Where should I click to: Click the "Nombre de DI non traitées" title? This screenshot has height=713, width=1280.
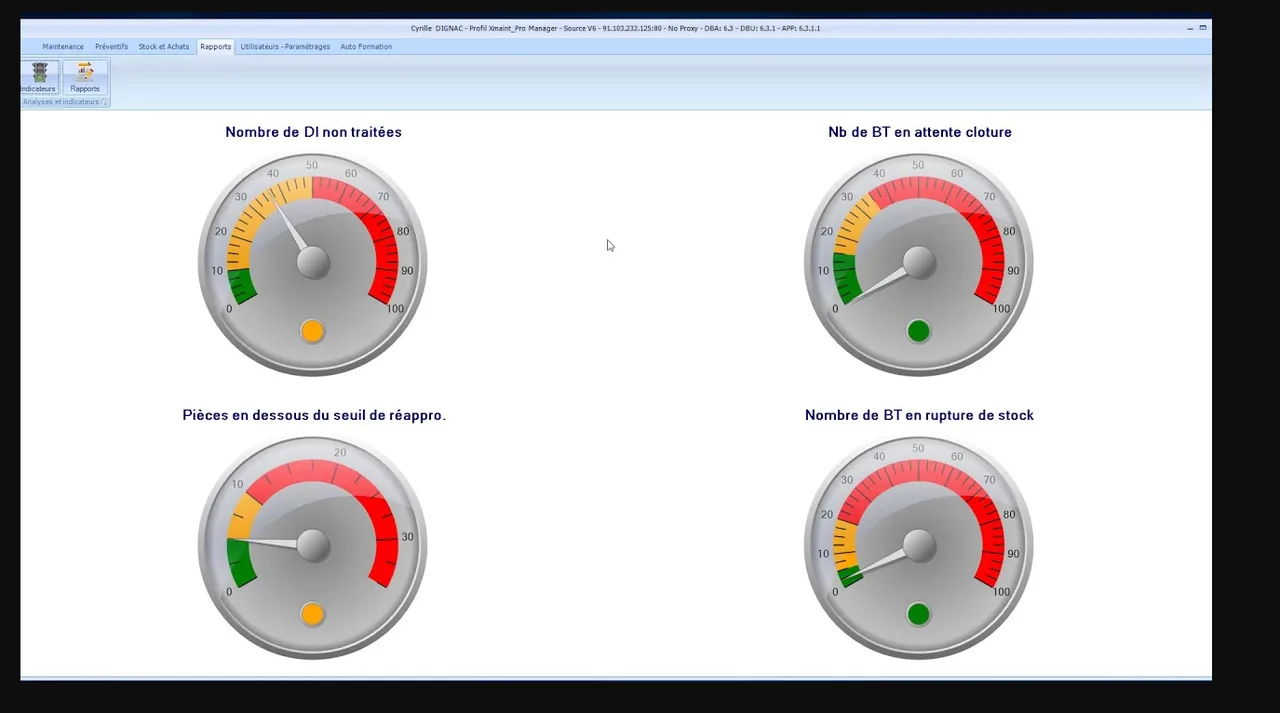[313, 132]
